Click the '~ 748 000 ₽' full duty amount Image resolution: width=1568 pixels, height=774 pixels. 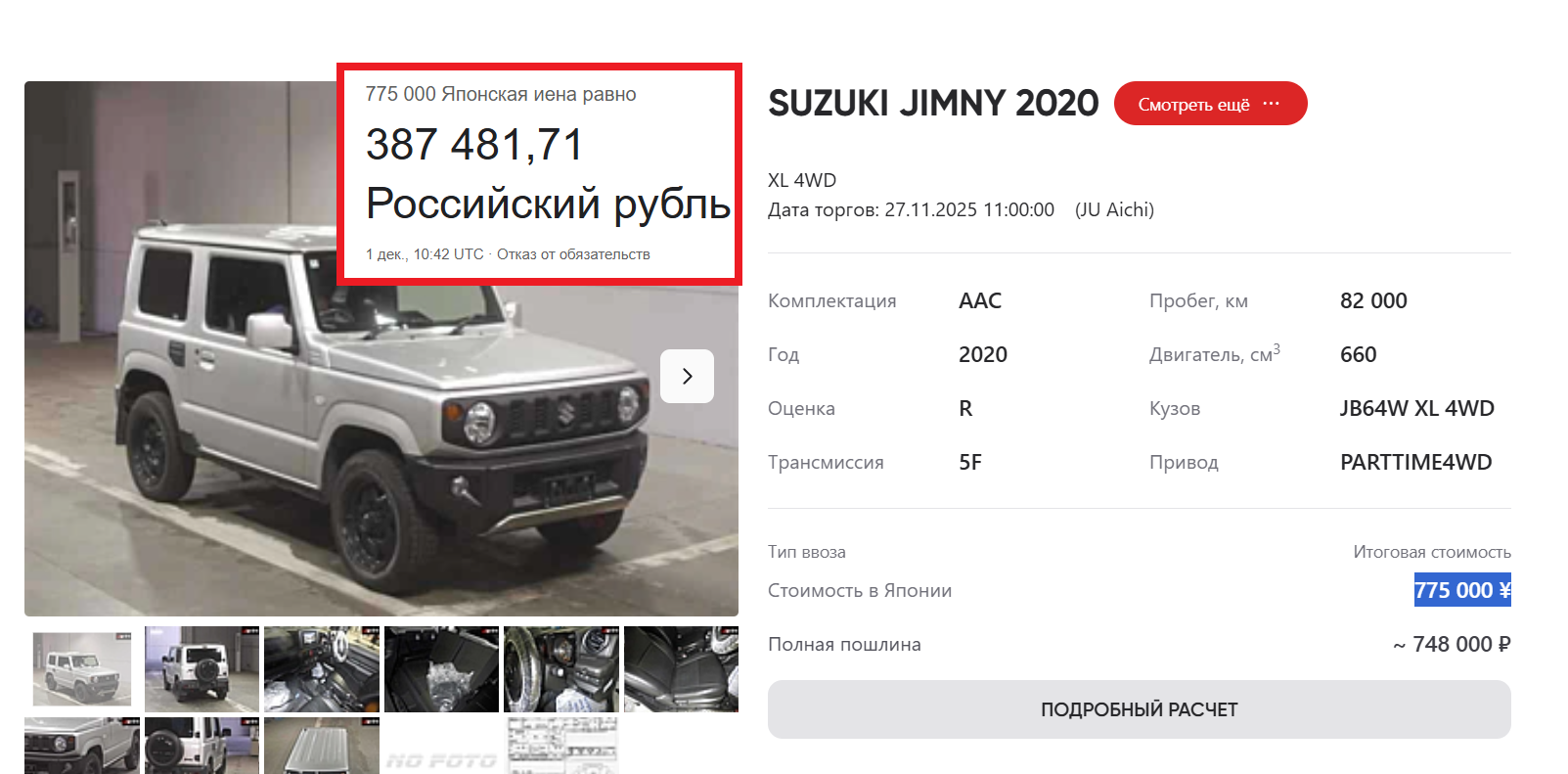click(x=1452, y=644)
